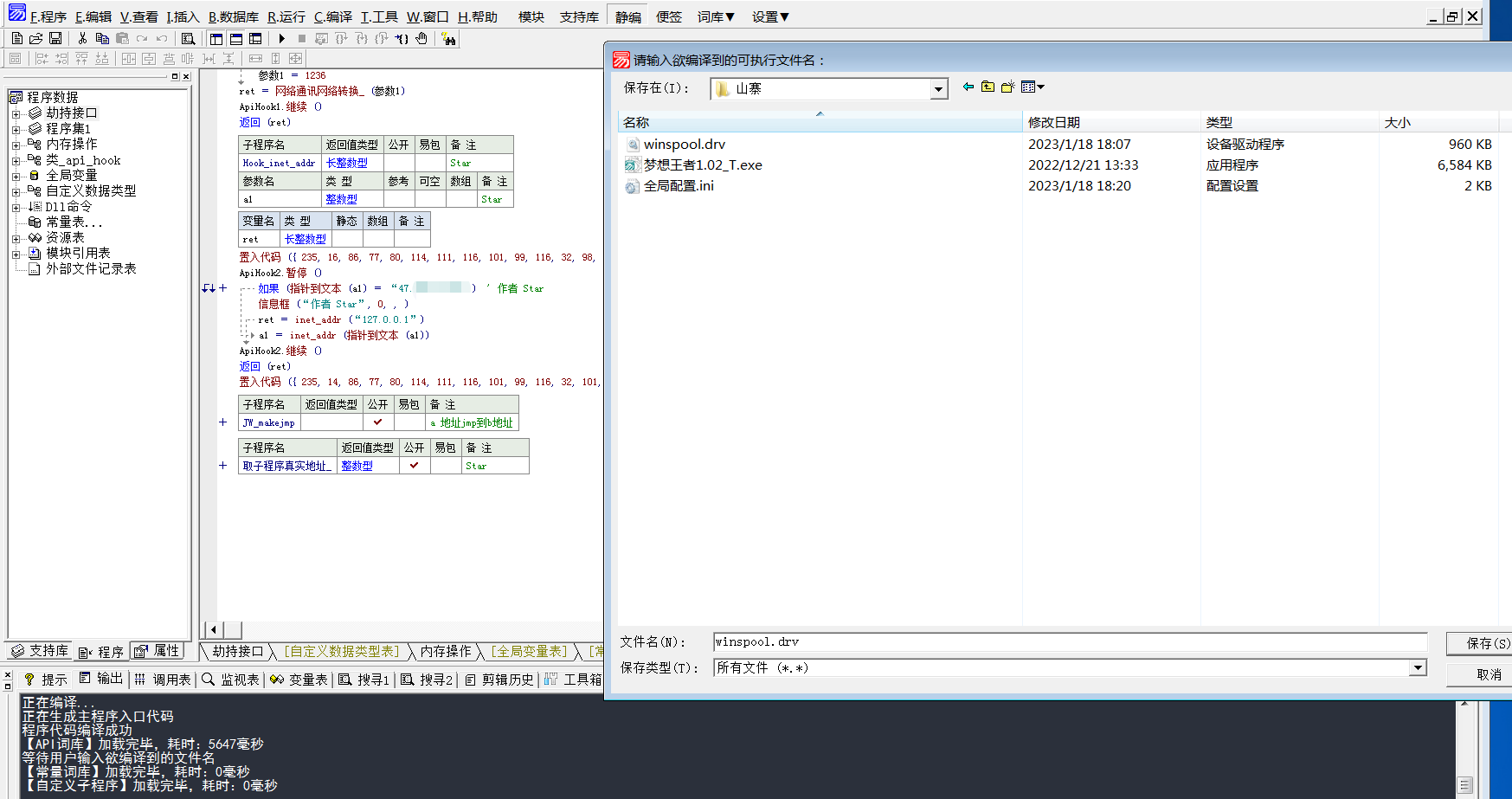Switch to the 内存操作 code tab

446,651
